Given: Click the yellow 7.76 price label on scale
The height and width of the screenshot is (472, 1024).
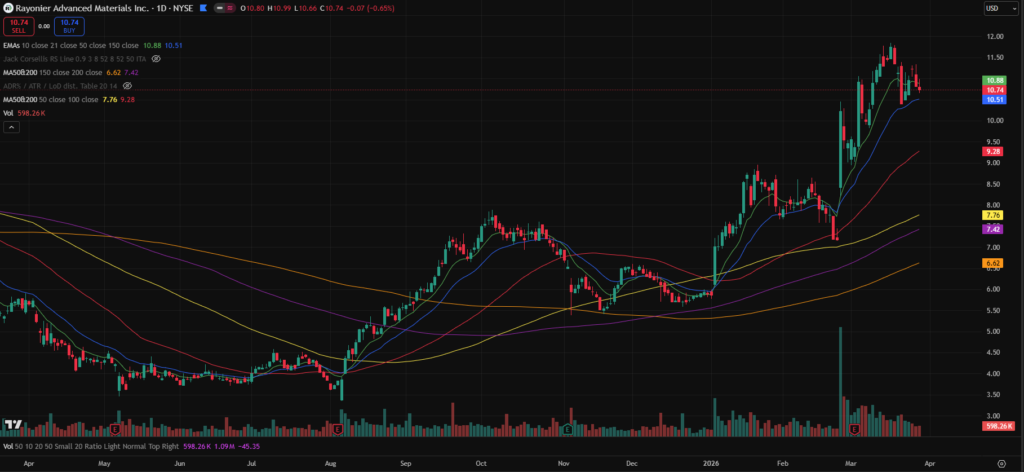Looking at the screenshot, I should pos(993,215).
